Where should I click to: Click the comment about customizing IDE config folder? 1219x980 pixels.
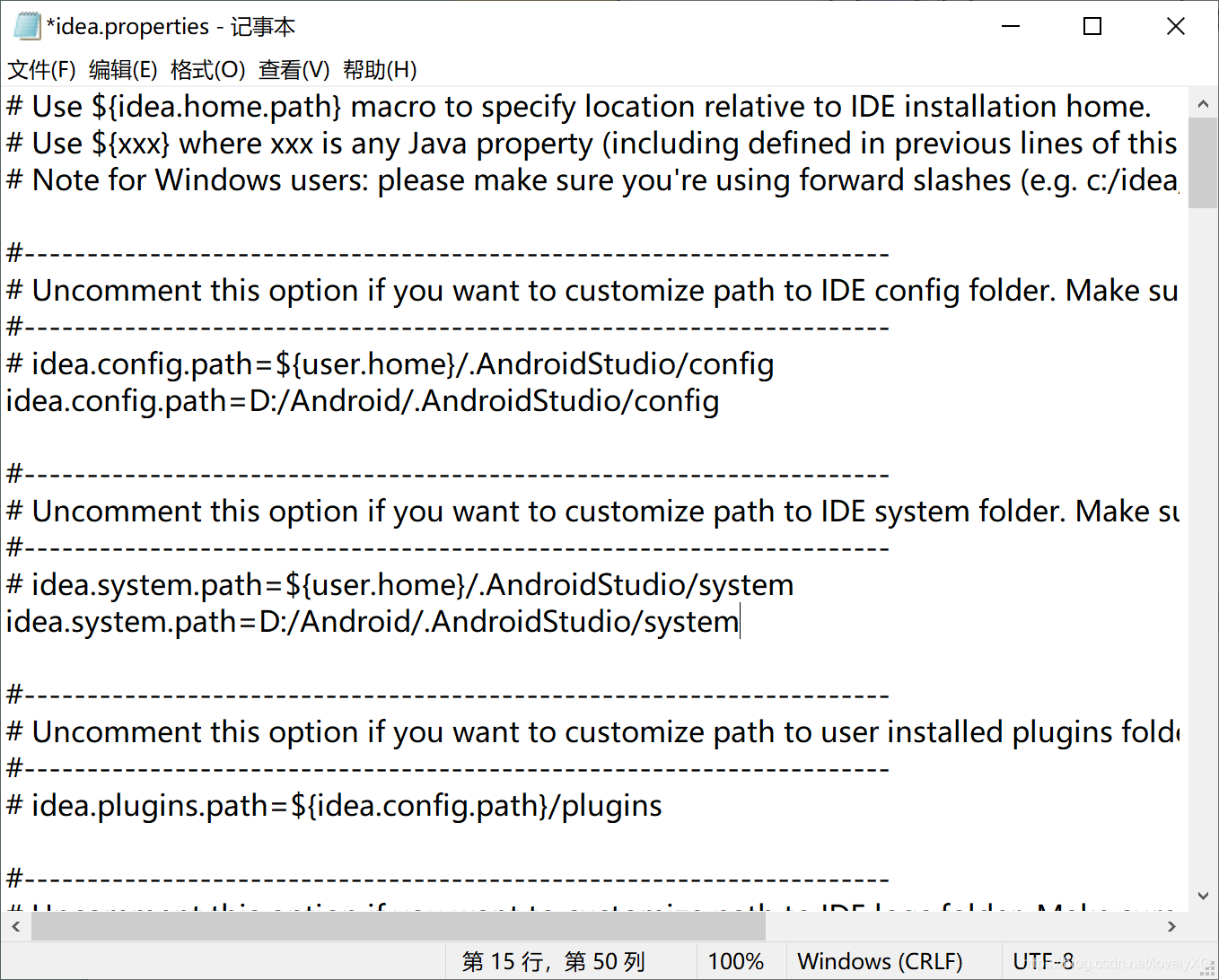[592, 290]
